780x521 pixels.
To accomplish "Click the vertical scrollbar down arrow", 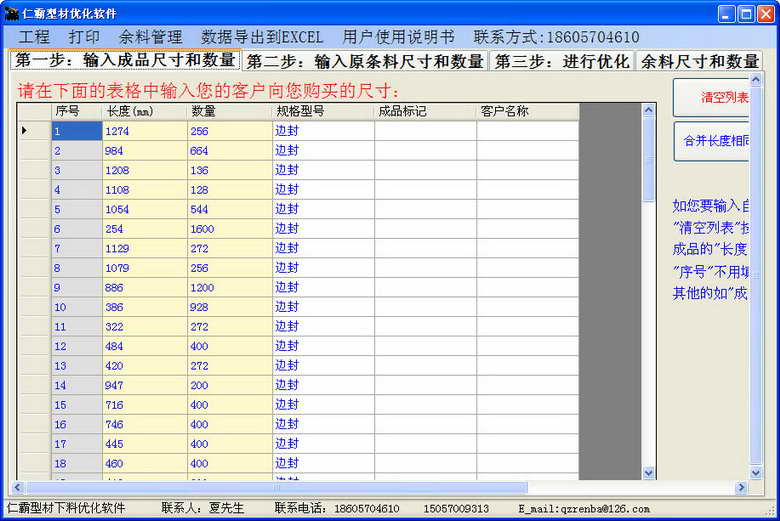I will coord(648,472).
